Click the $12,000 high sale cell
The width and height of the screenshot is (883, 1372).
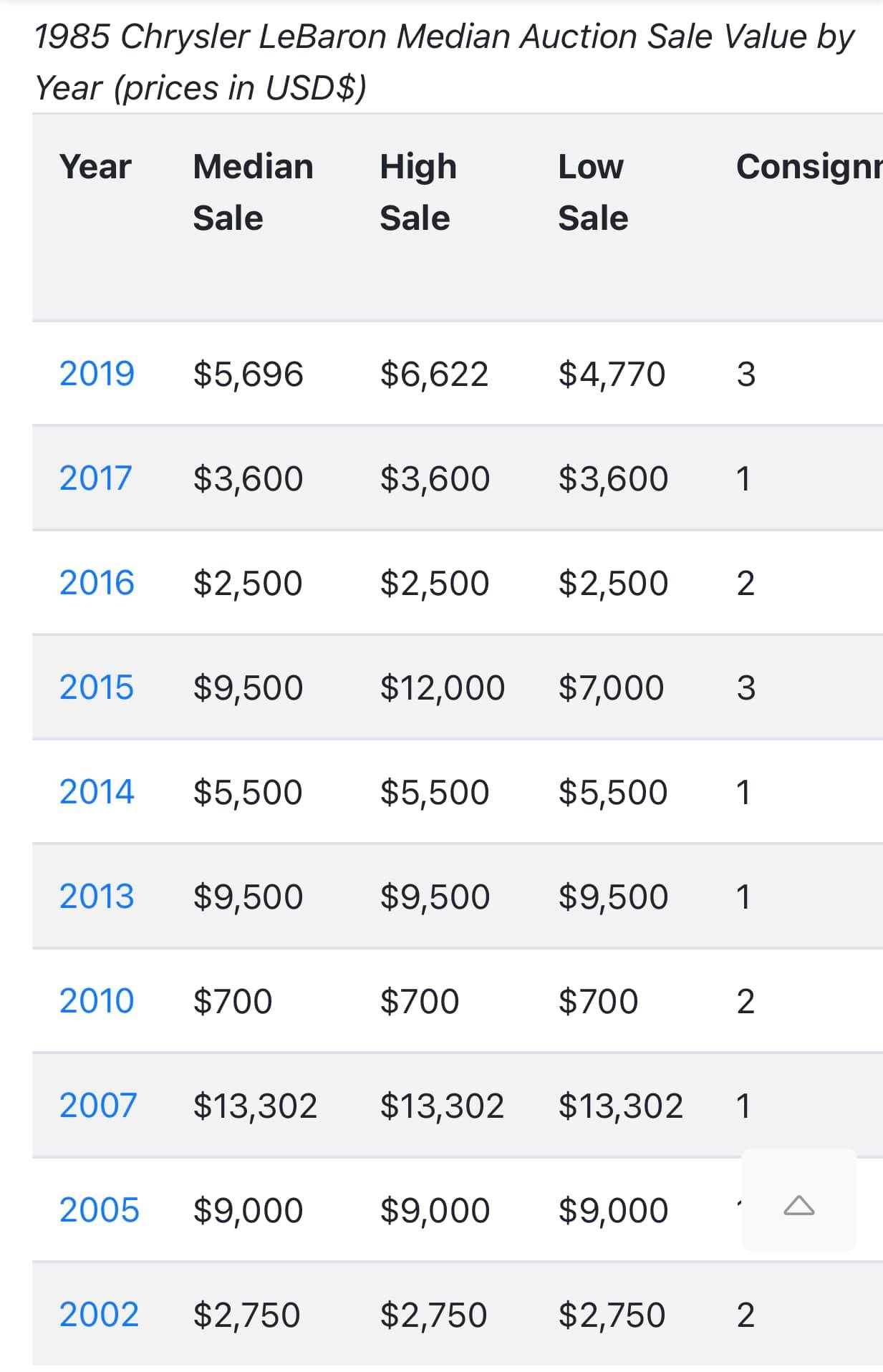[x=442, y=687]
